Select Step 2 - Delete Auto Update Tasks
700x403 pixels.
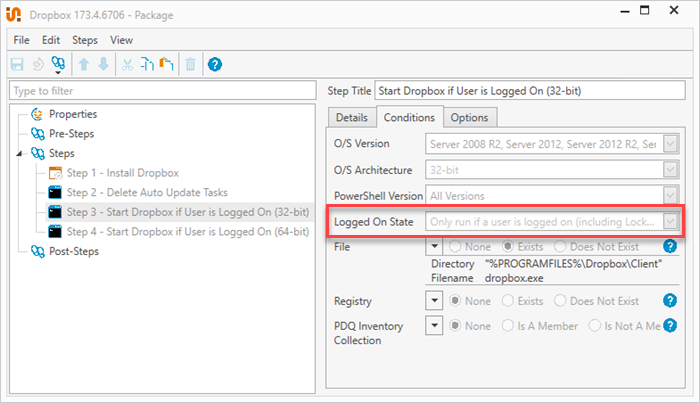coord(147,193)
